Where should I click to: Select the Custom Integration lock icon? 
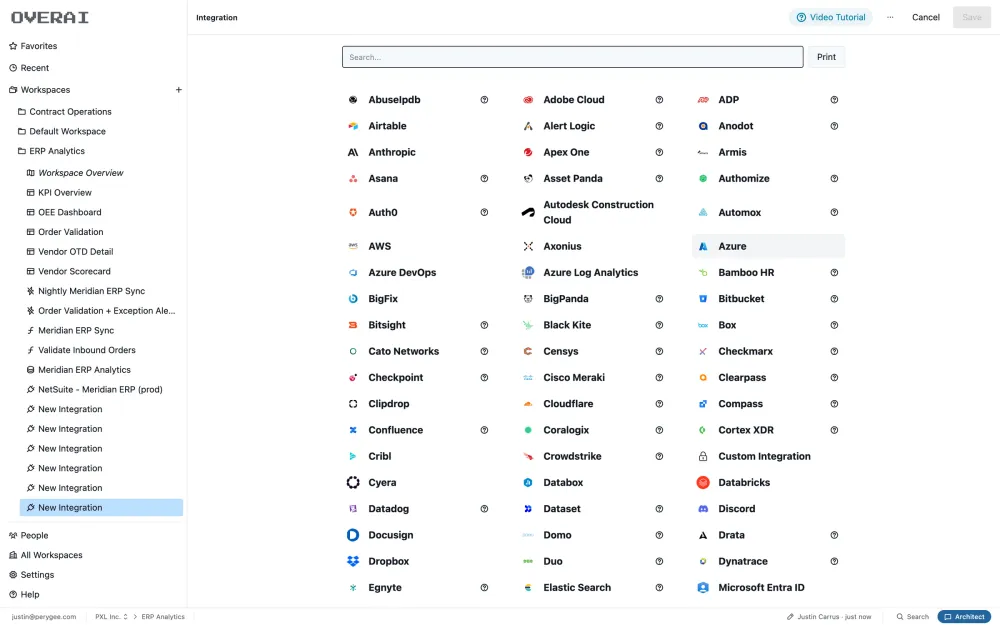point(703,457)
